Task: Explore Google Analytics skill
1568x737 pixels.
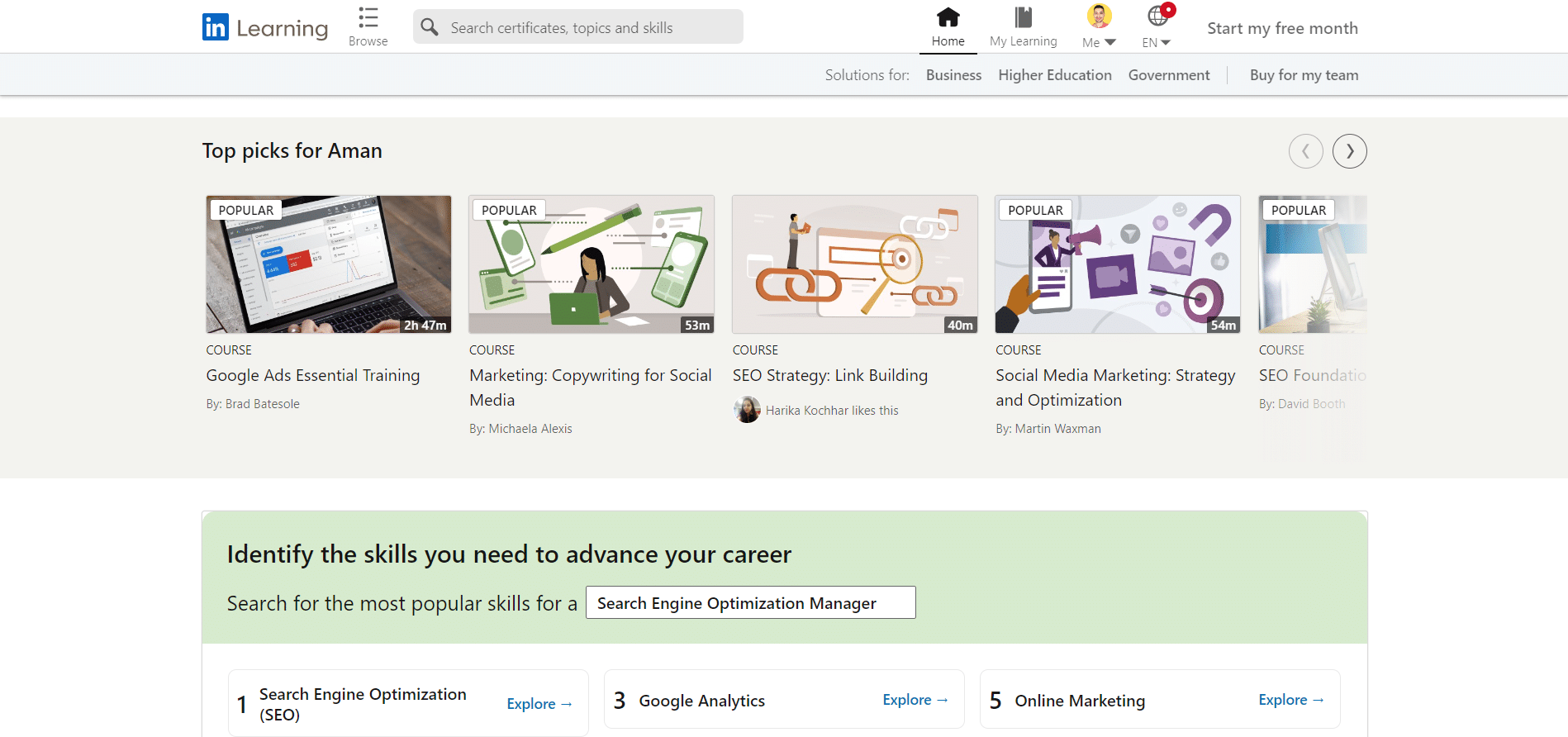Action: pos(915,700)
